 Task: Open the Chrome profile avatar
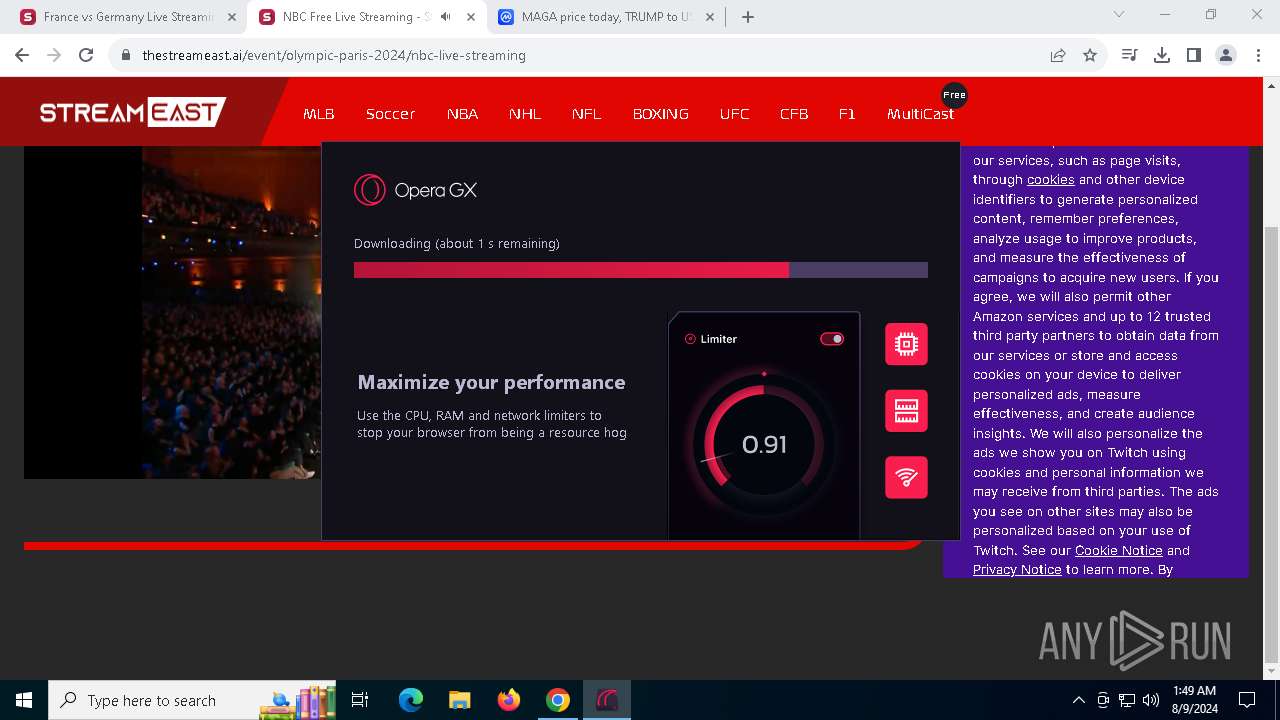1226,55
